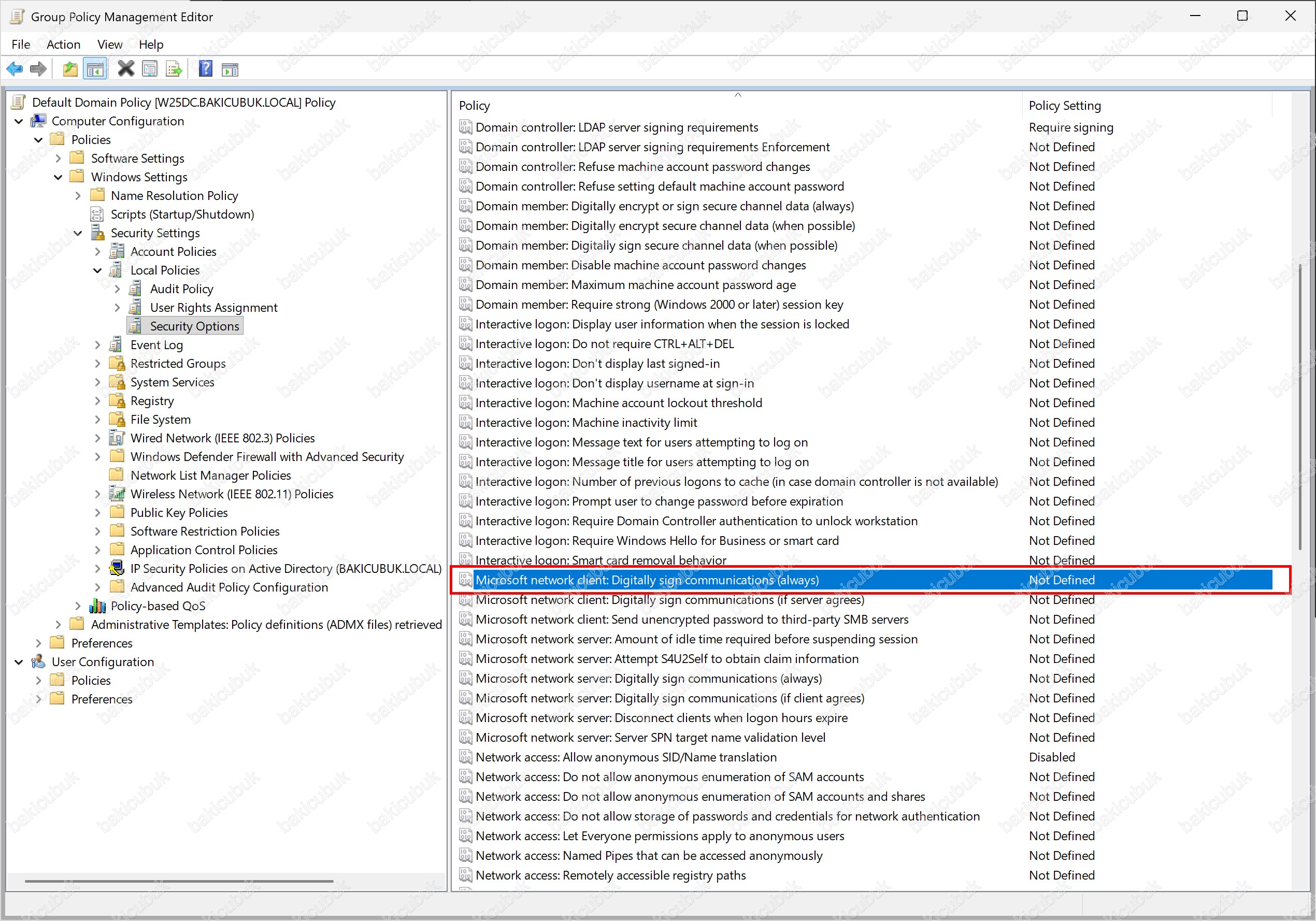1316x921 pixels.
Task: Click the Show/Hide Action Pane icon
Action: 230,69
